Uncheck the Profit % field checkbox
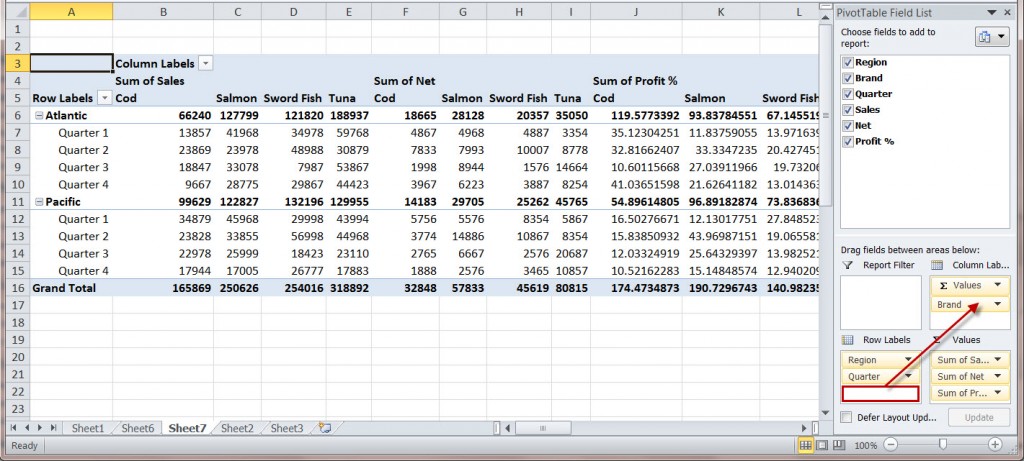1024x461 pixels. [848, 141]
